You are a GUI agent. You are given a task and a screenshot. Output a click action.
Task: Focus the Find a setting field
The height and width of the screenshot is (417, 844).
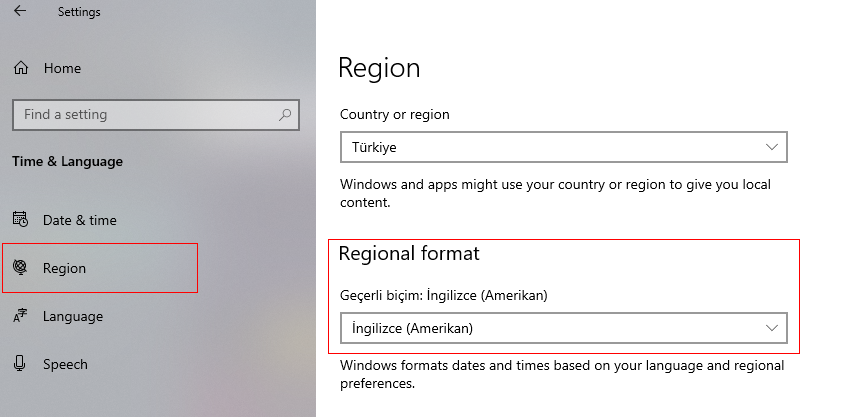point(156,115)
